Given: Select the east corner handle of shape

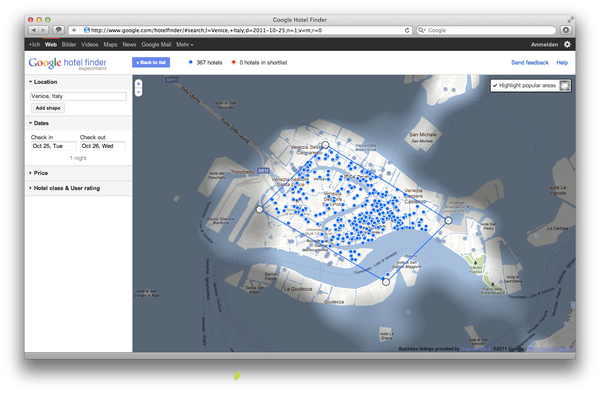Looking at the screenshot, I should tap(448, 220).
